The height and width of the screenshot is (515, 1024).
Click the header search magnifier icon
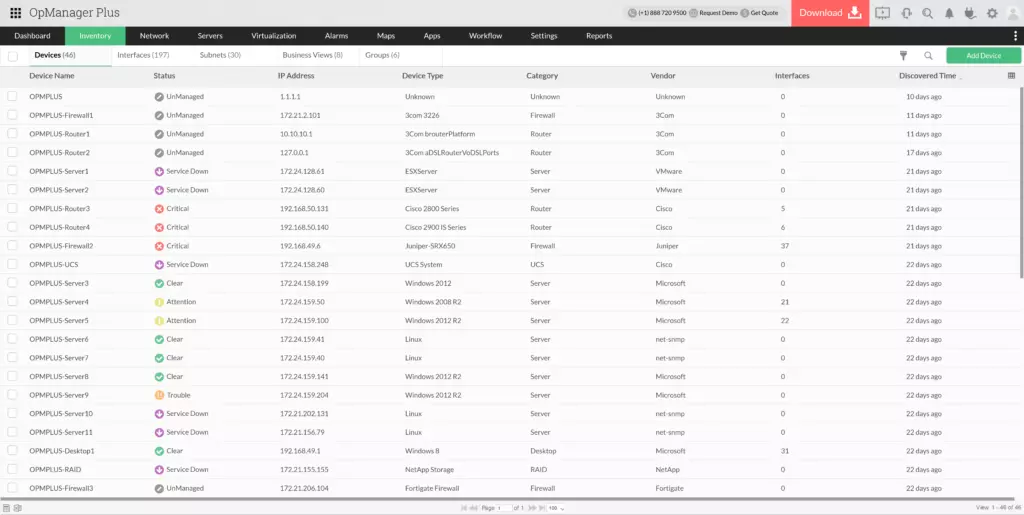927,13
